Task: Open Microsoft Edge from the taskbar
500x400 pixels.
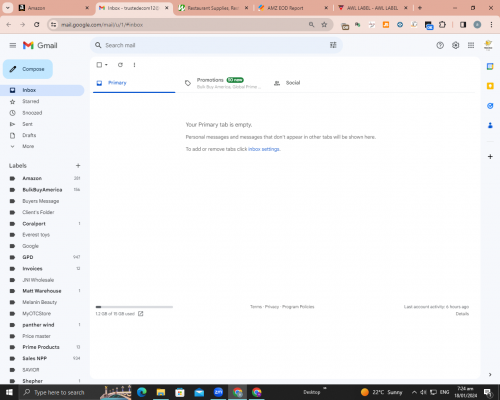Action: (x=142, y=392)
